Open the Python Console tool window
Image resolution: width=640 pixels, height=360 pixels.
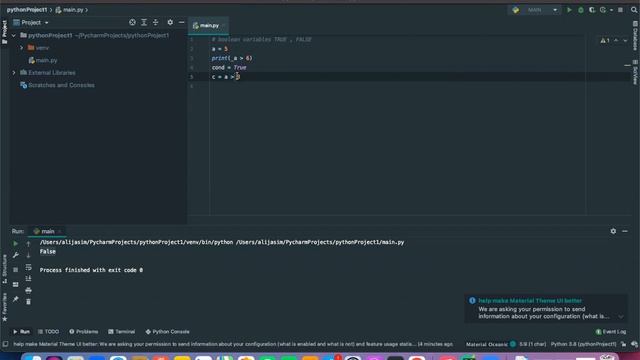click(167, 332)
